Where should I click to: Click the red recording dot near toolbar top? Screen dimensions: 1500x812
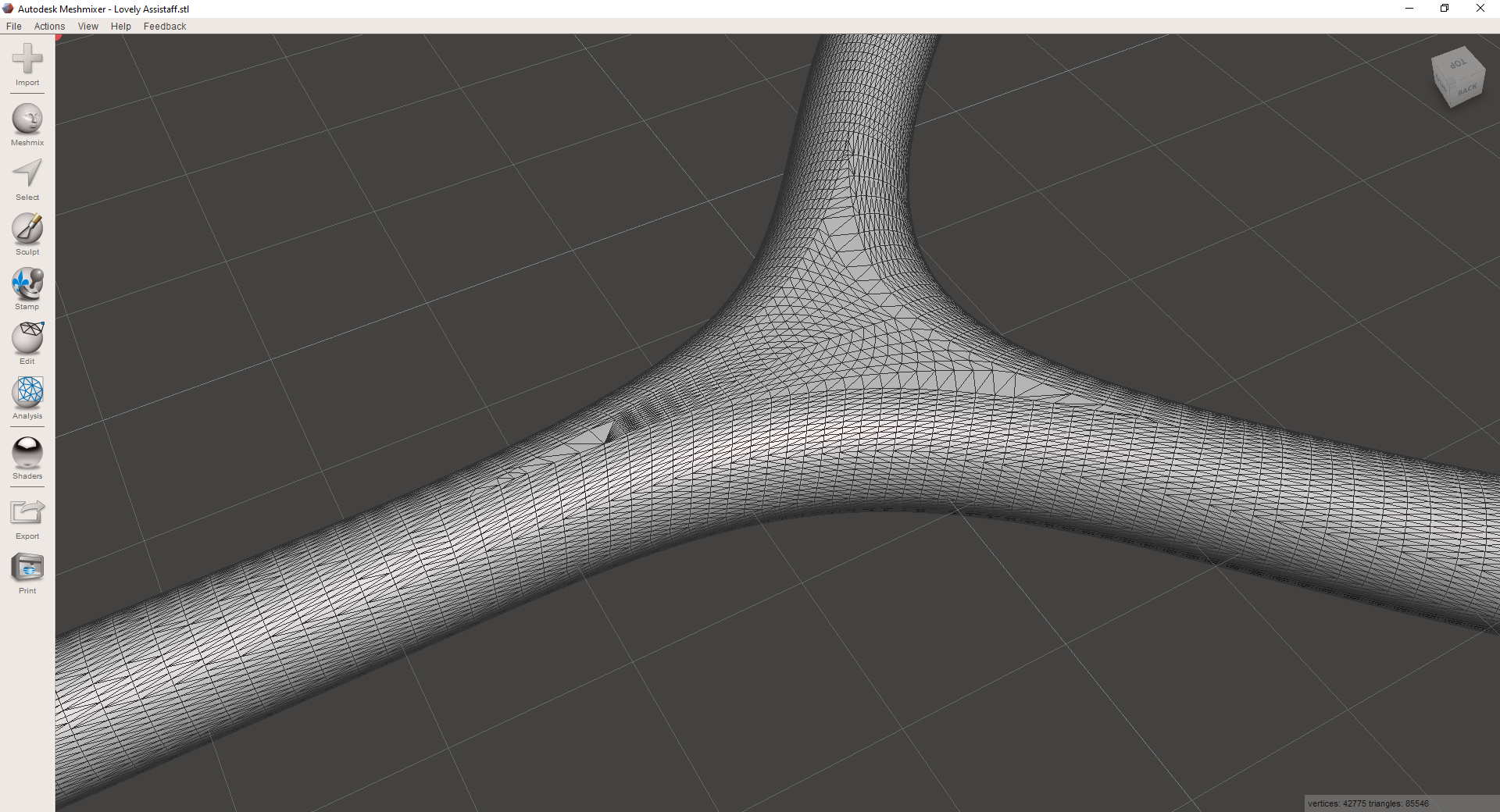(58, 37)
